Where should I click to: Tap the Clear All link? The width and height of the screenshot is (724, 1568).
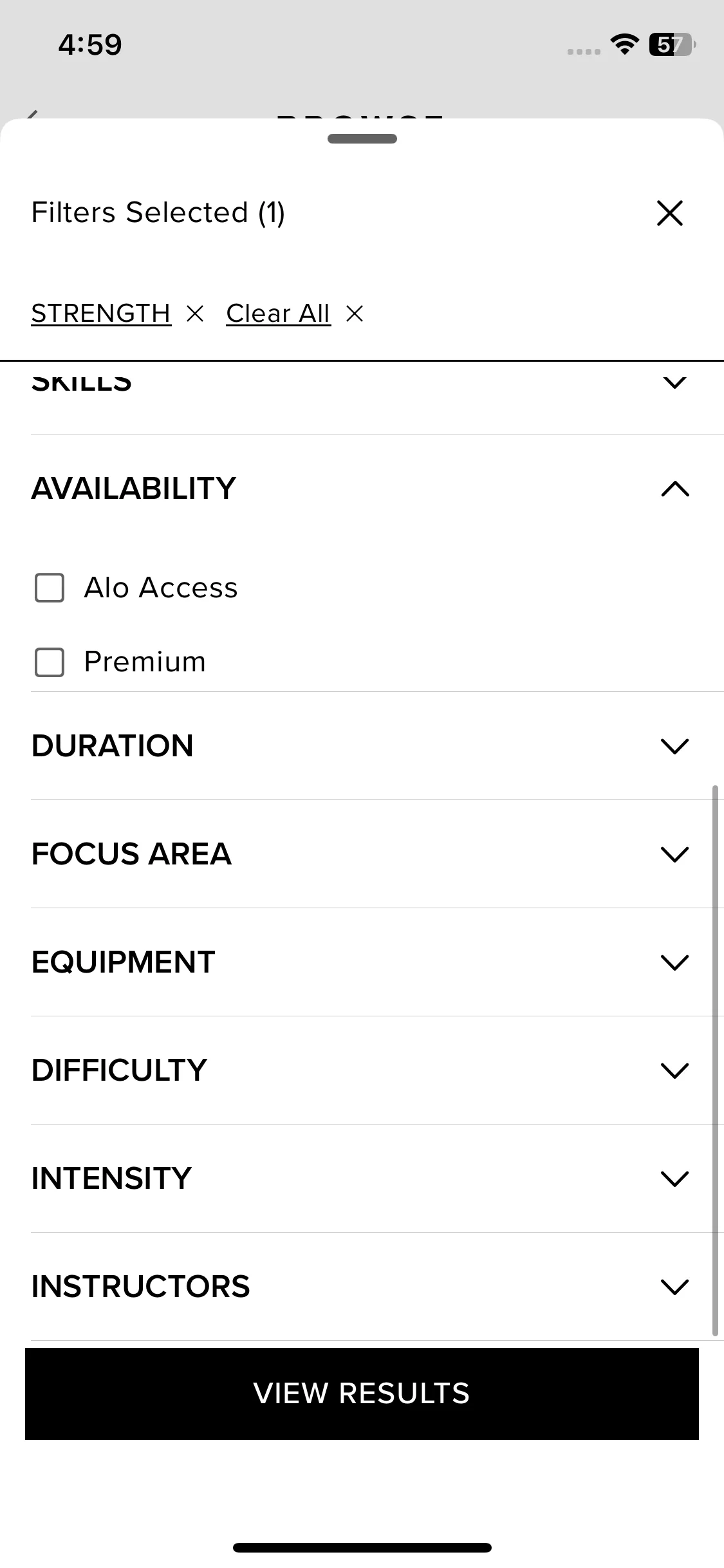[278, 314]
